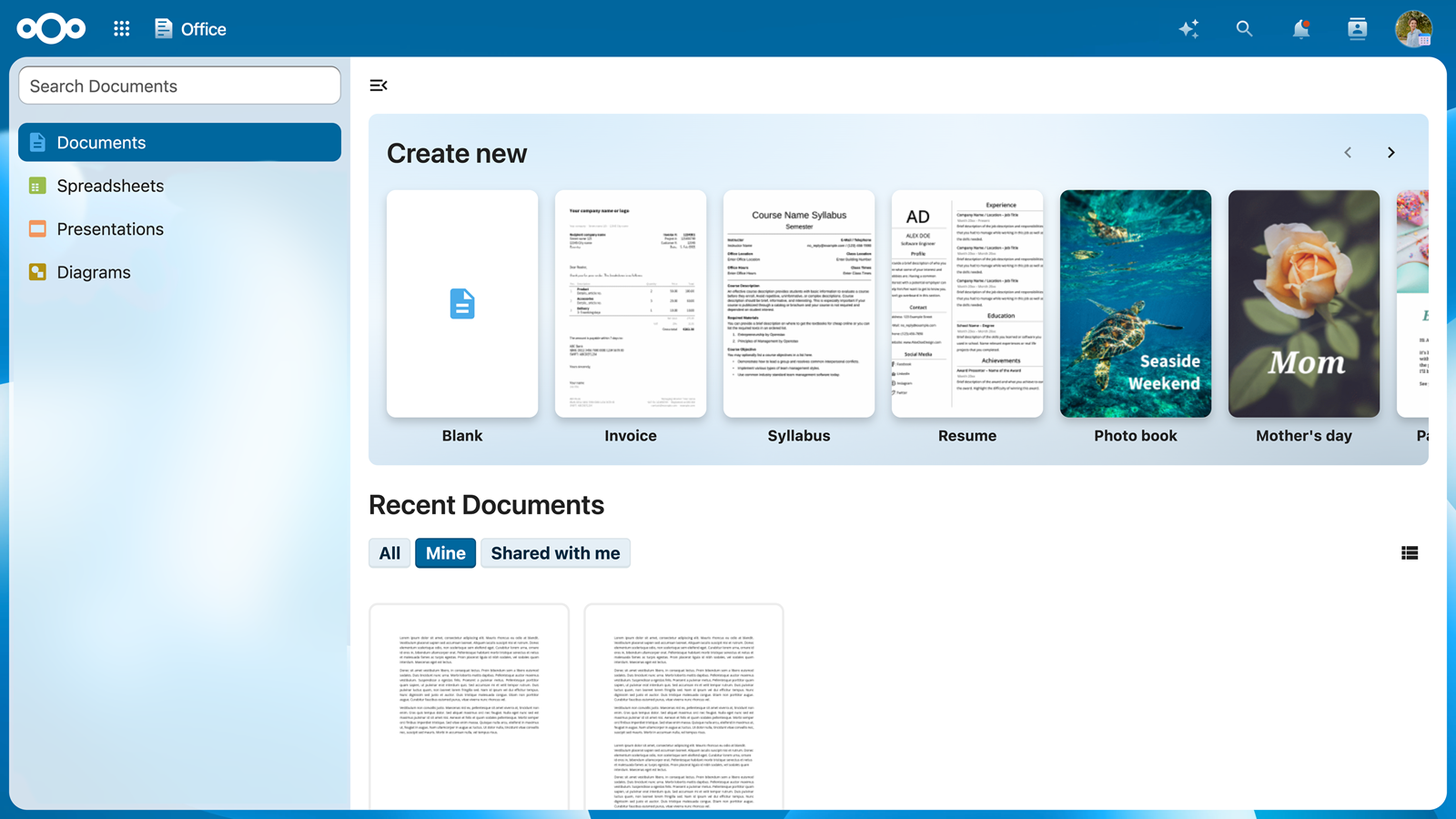The image size is (1456, 819).
Task: Open the first recent document thumbnail
Action: 469,707
